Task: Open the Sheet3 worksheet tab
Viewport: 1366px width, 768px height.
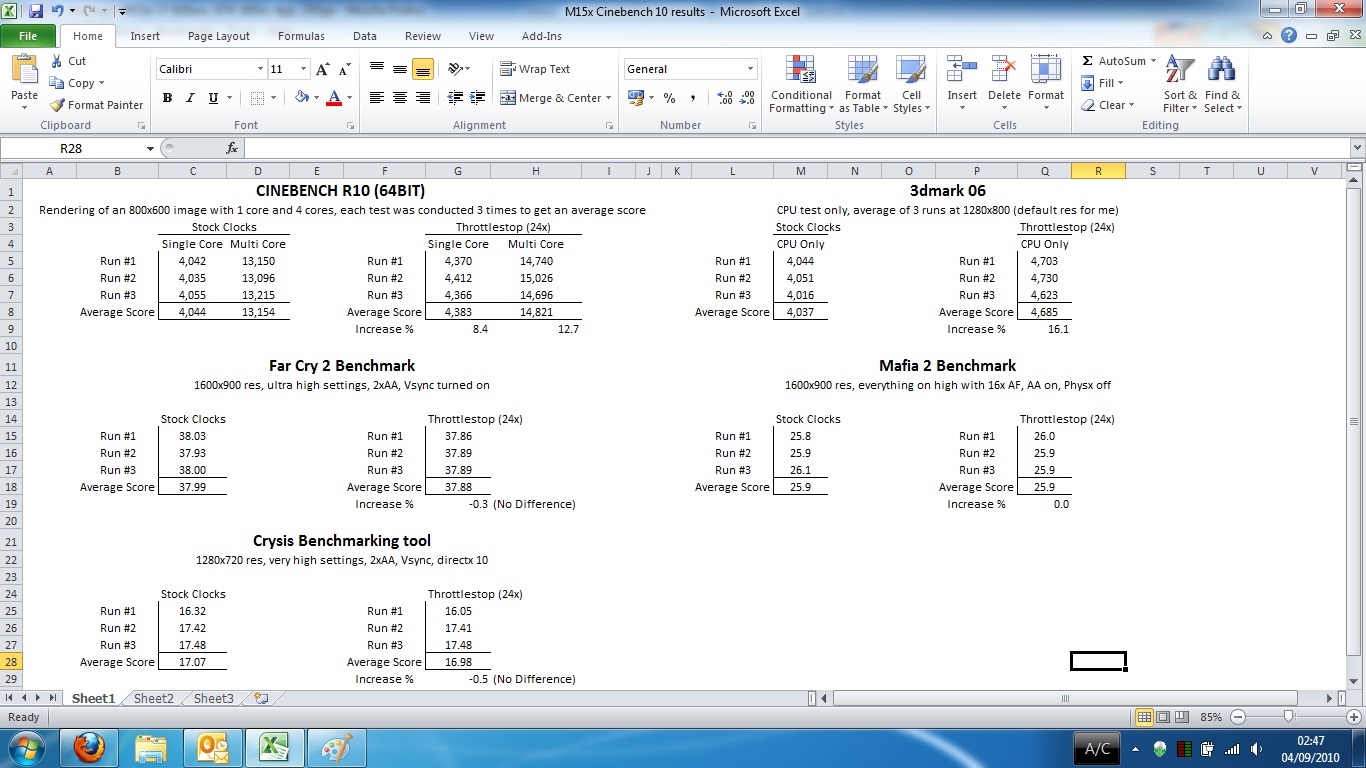Action: click(x=214, y=699)
